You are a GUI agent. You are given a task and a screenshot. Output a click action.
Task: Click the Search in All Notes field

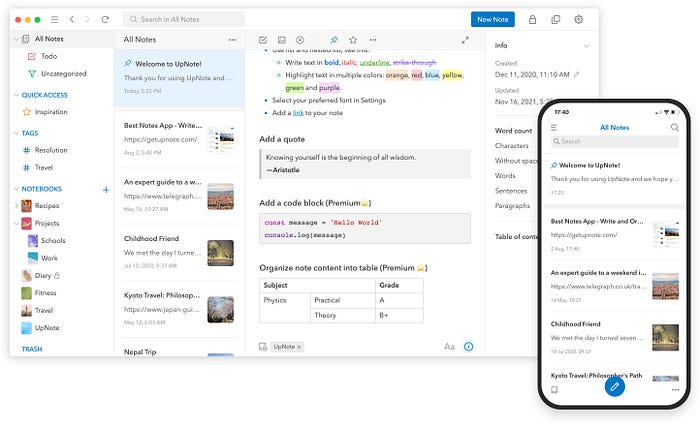[183, 19]
